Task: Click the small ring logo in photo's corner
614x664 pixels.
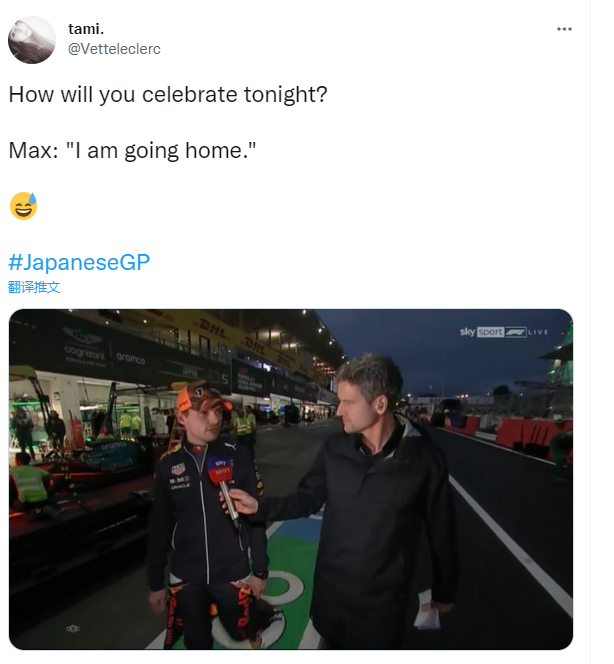Action: pyautogui.click(x=73, y=629)
